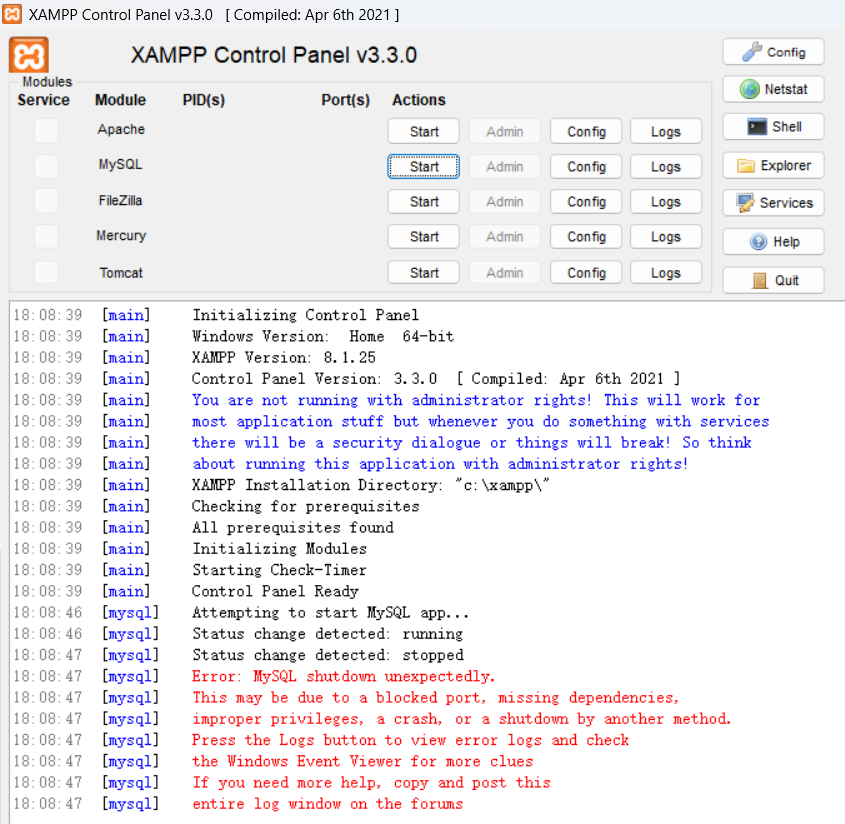The image size is (845, 824).
Task: Open MySQL Config menu
Action: coord(586,167)
